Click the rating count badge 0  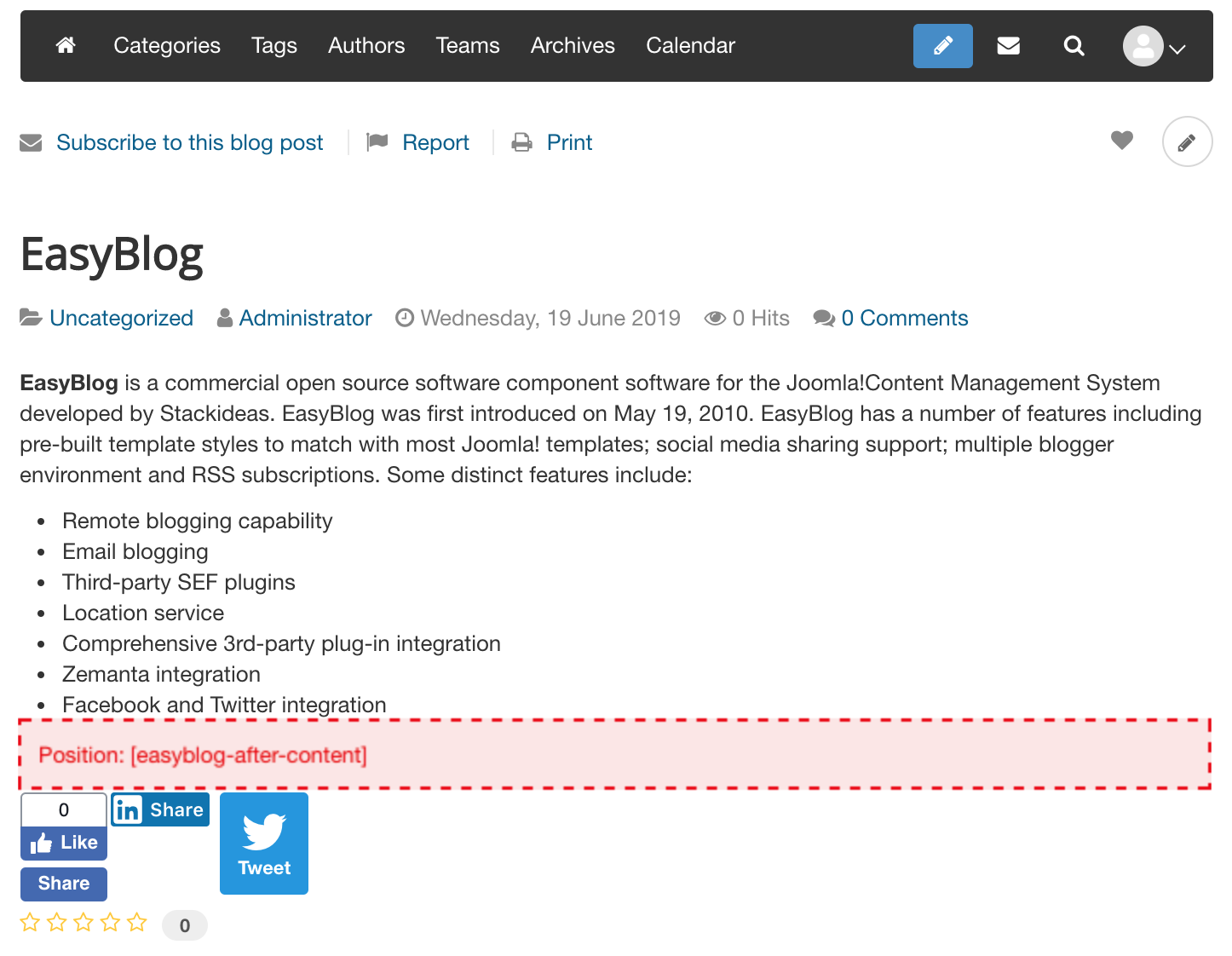pyautogui.click(x=185, y=925)
